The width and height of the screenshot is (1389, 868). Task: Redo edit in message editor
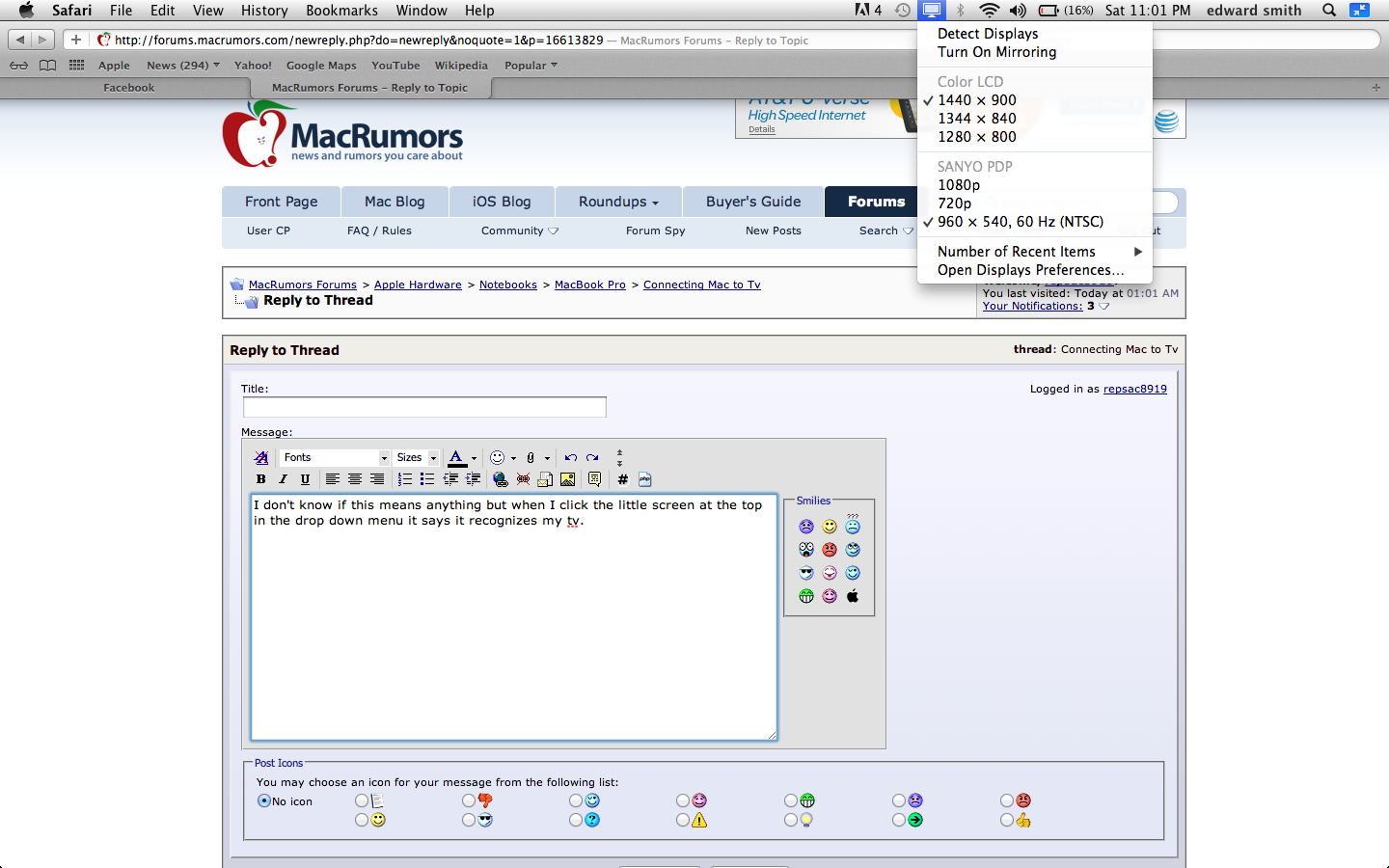pos(592,458)
